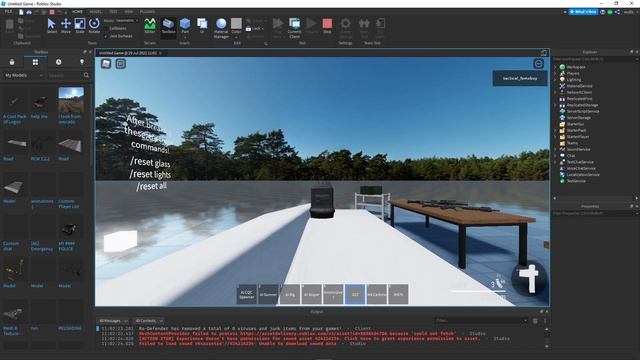The height and width of the screenshot is (360, 640).
Task: Open the Lock dropdown
Action: coord(256,29)
